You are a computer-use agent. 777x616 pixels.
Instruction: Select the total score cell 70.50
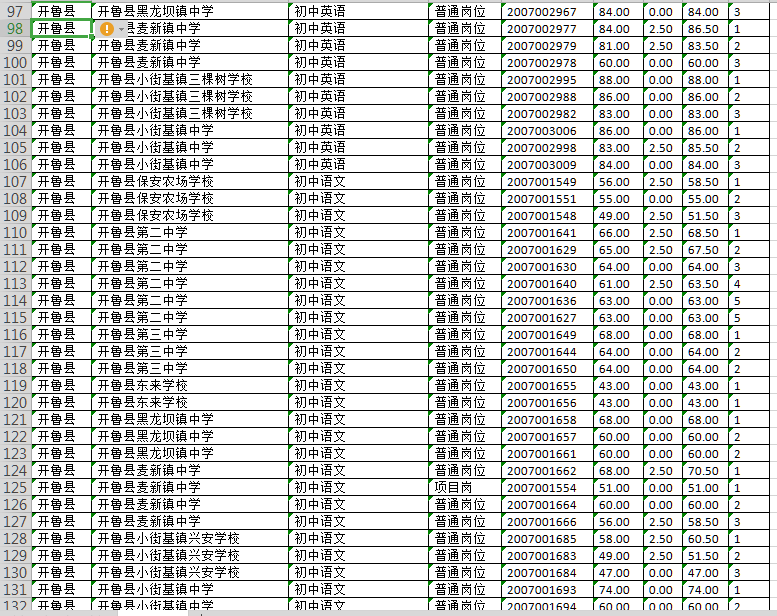pyautogui.click(x=703, y=471)
